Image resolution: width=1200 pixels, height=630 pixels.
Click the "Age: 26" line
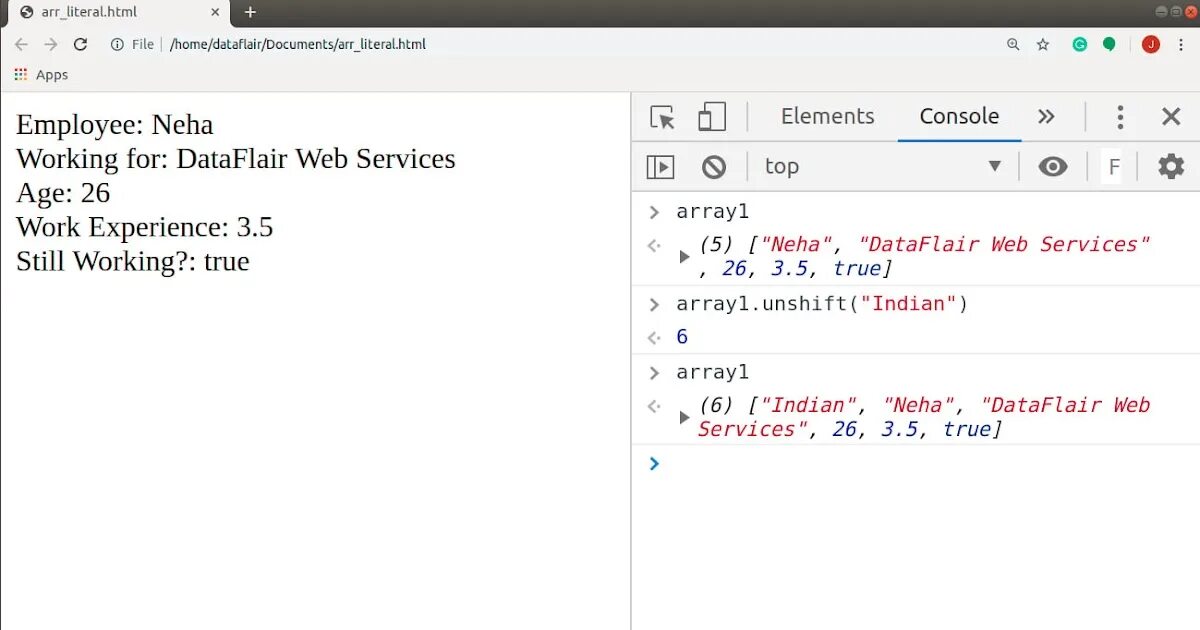tap(63, 193)
